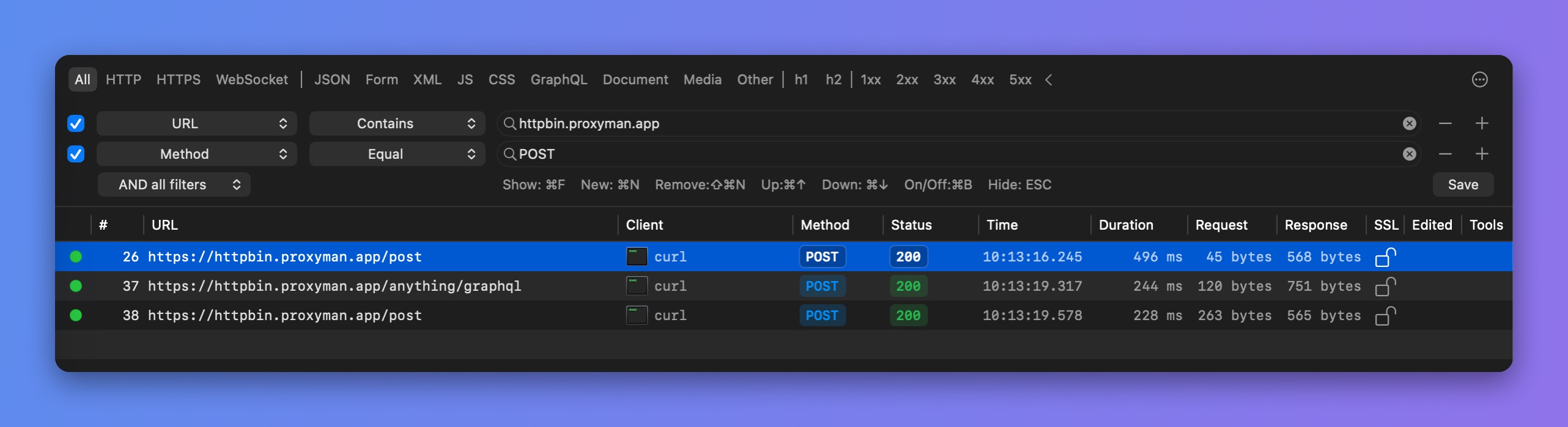Screen dimensions: 1568x427
Task: Click green status dot of request 38
Action: (x=76, y=315)
